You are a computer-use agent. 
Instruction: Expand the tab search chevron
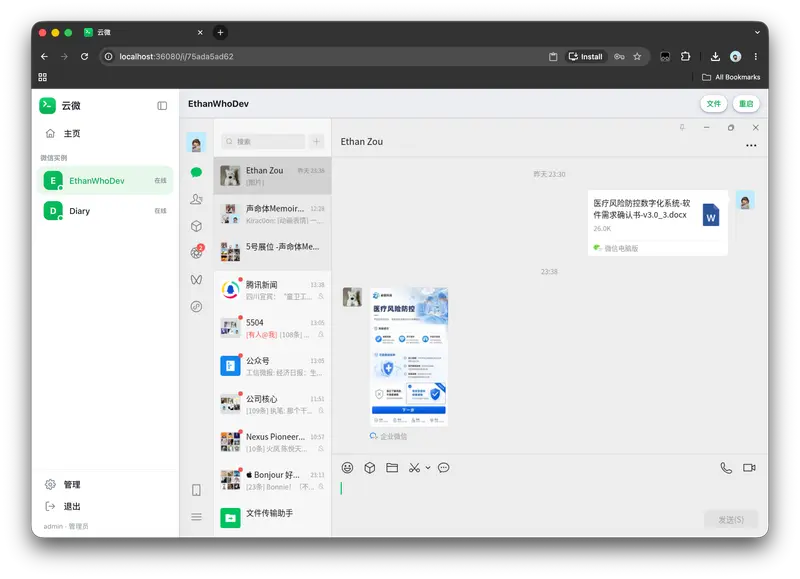(x=758, y=32)
